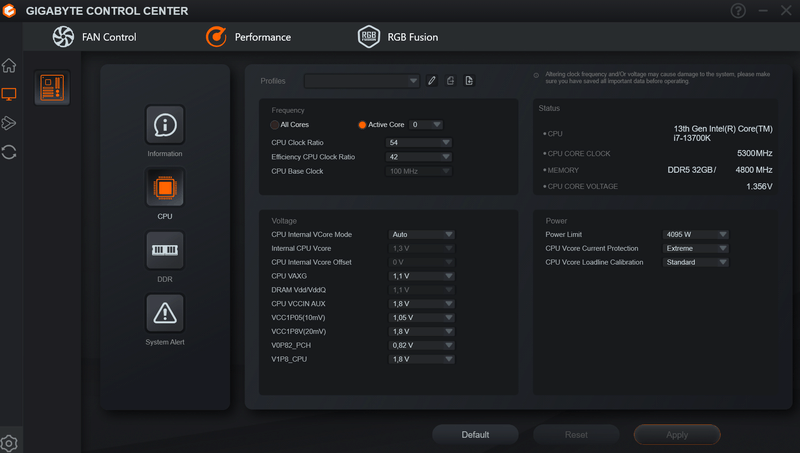Open CPU Internal VCore Mode dropdown
Image resolution: width=800 pixels, height=453 pixels.
point(421,234)
